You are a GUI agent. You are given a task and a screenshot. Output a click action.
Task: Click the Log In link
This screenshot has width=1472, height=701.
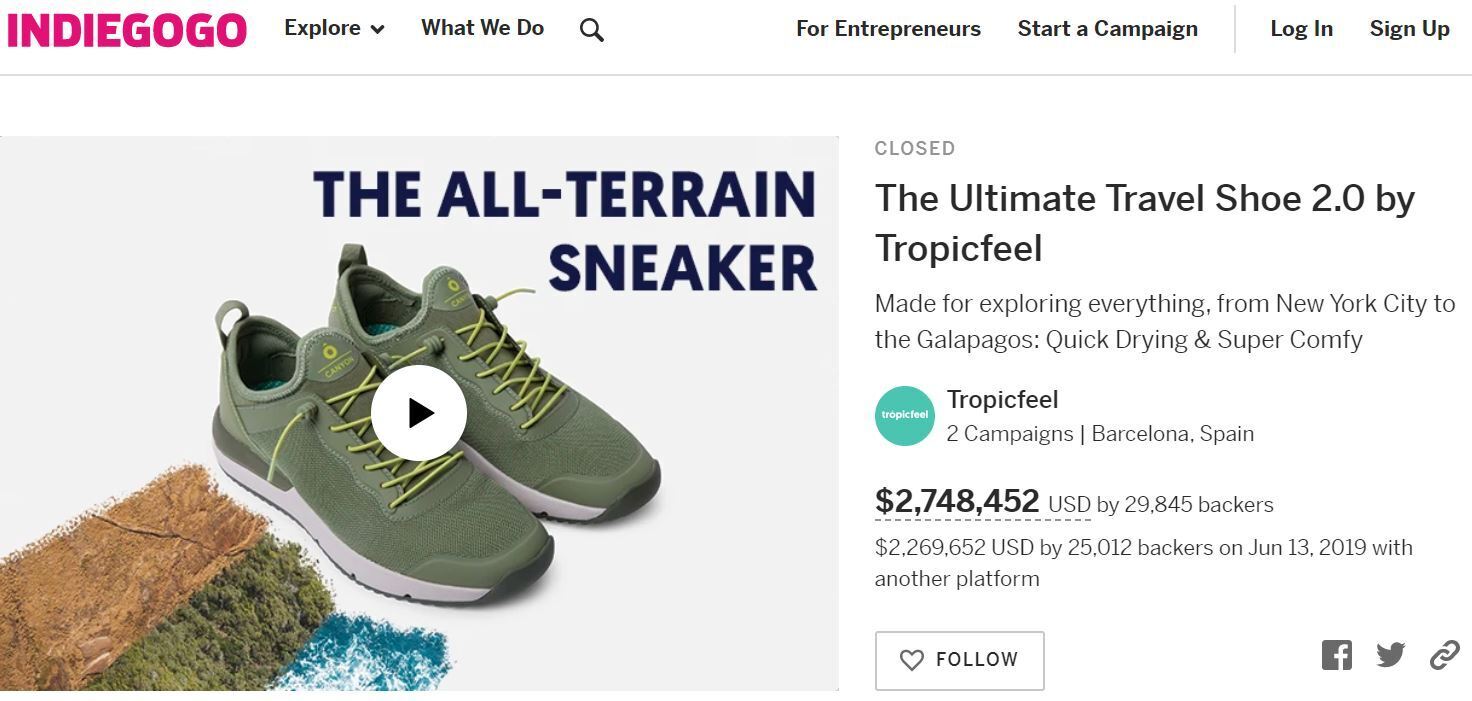pos(1301,29)
